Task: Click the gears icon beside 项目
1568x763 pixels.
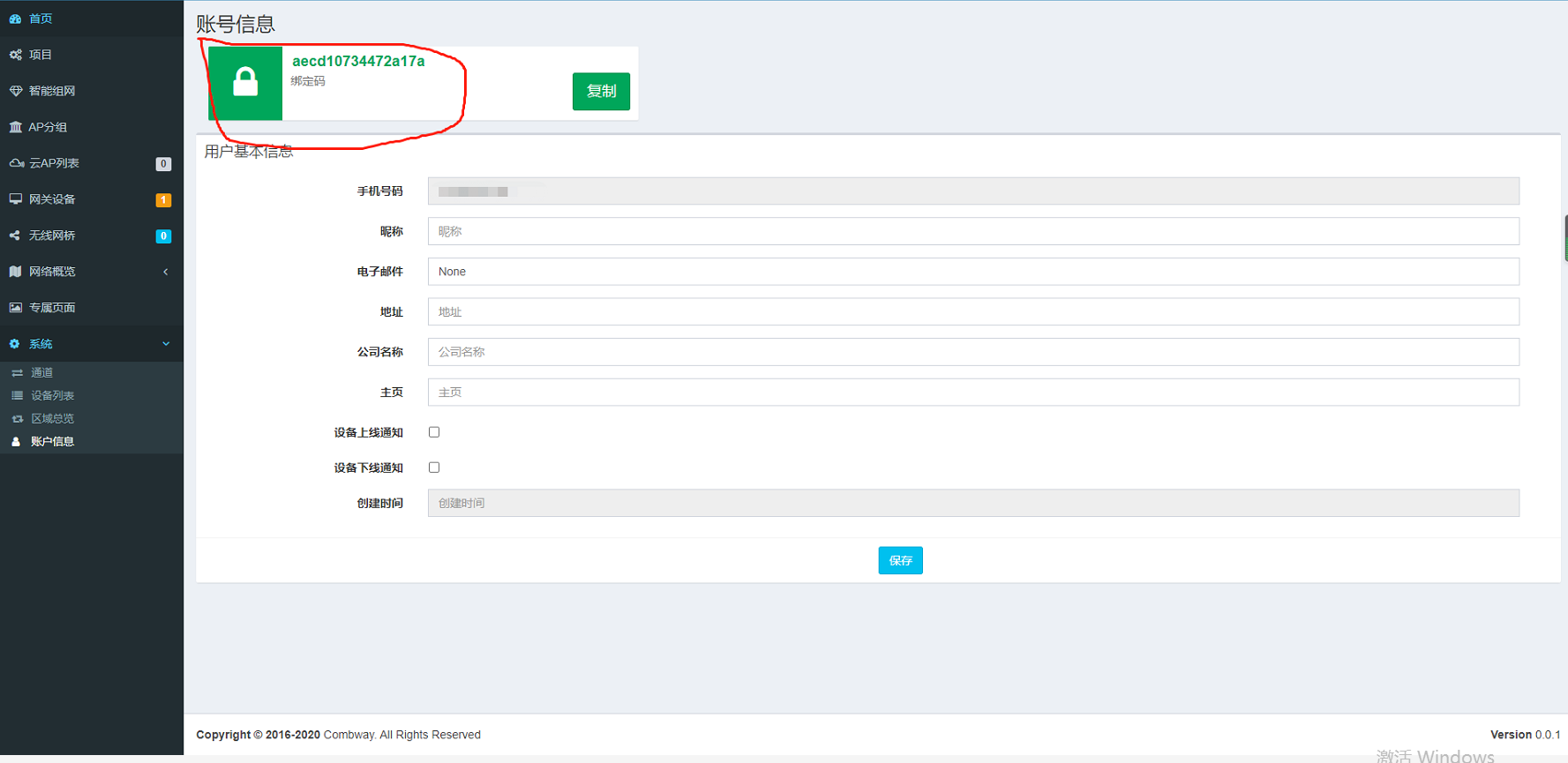Action: (x=15, y=55)
